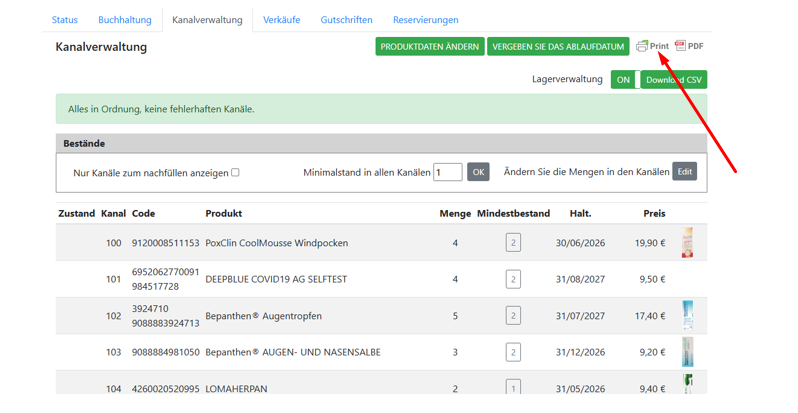Open PoxClin CoolMousse product thumbnail

(687, 243)
